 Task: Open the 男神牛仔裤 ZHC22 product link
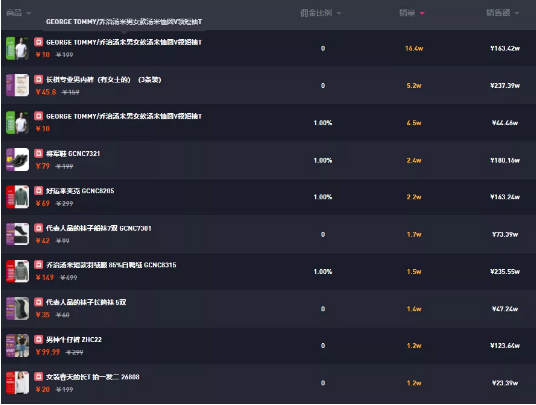pyautogui.click(x=74, y=339)
